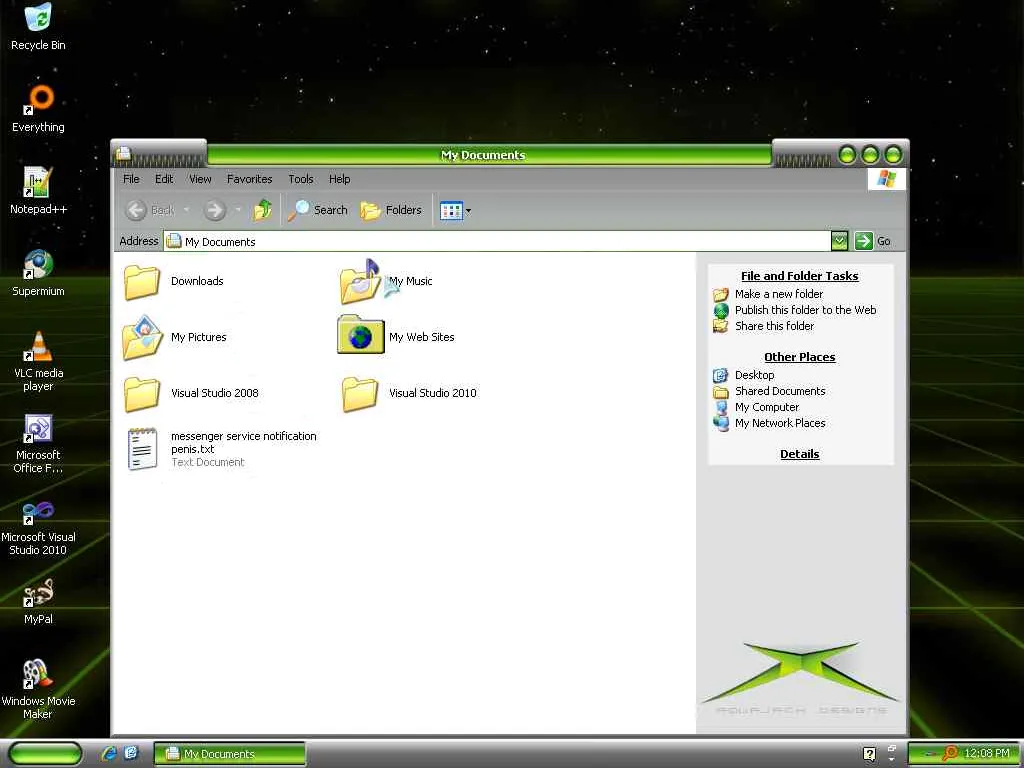Open the Edit menu

coord(164,179)
